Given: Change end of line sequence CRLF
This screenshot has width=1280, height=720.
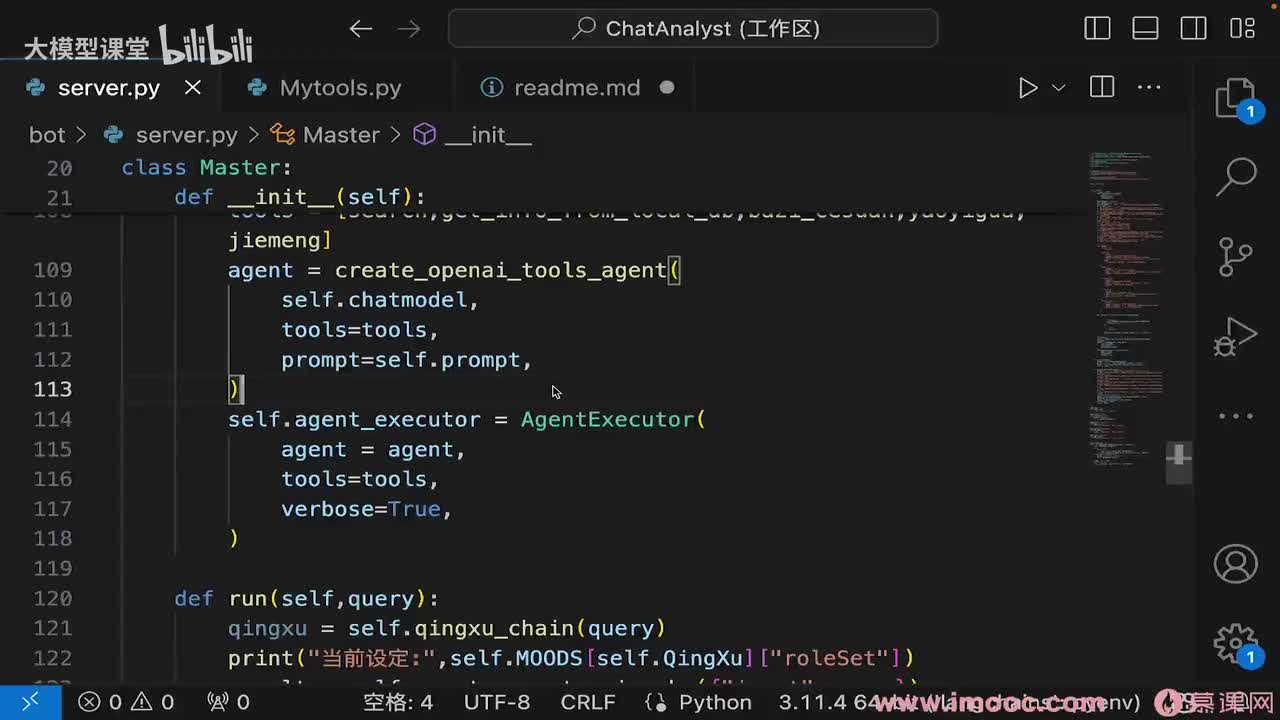Looking at the screenshot, I should pos(588,702).
